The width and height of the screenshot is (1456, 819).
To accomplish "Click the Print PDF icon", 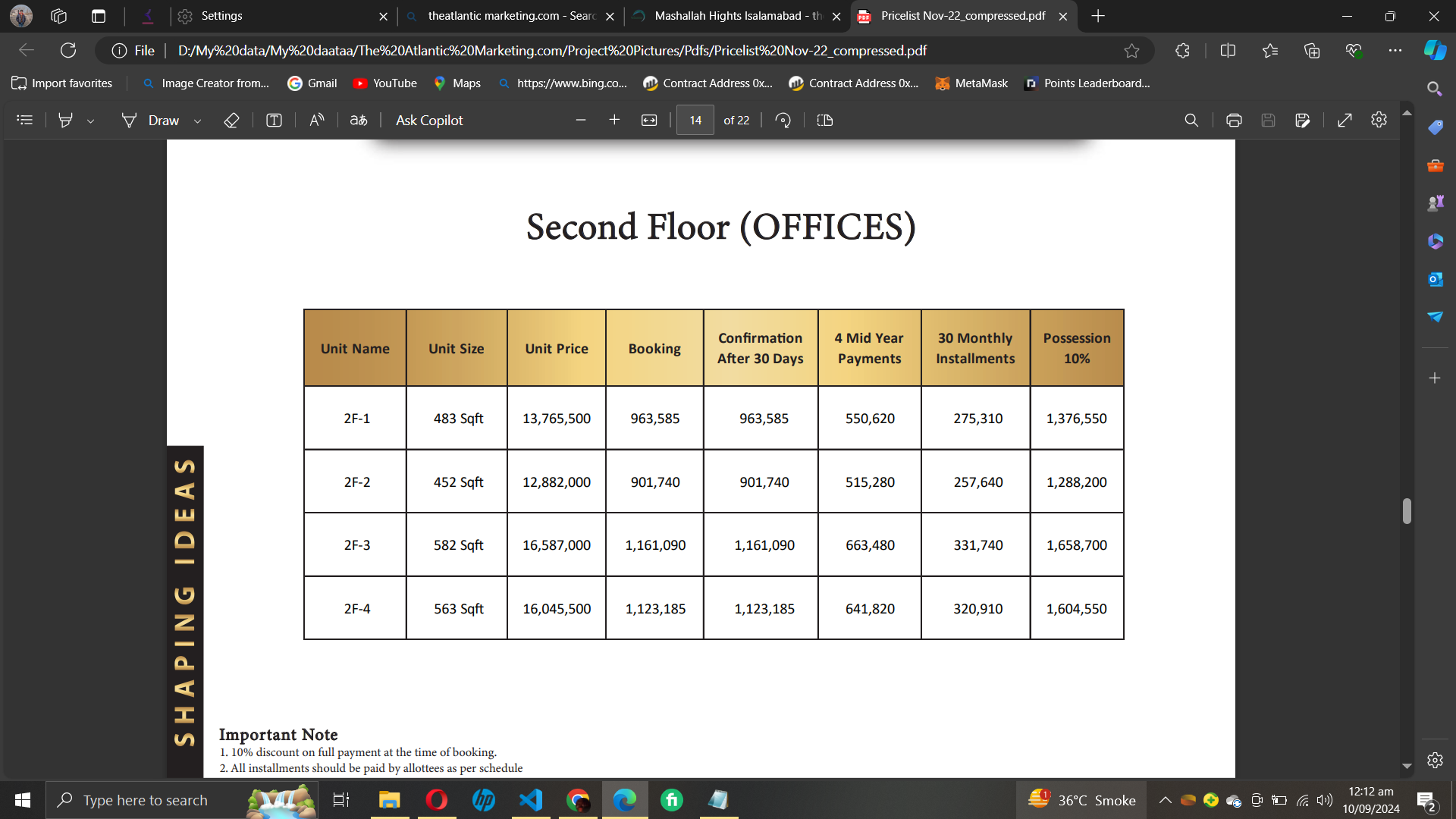I will coord(1234,120).
